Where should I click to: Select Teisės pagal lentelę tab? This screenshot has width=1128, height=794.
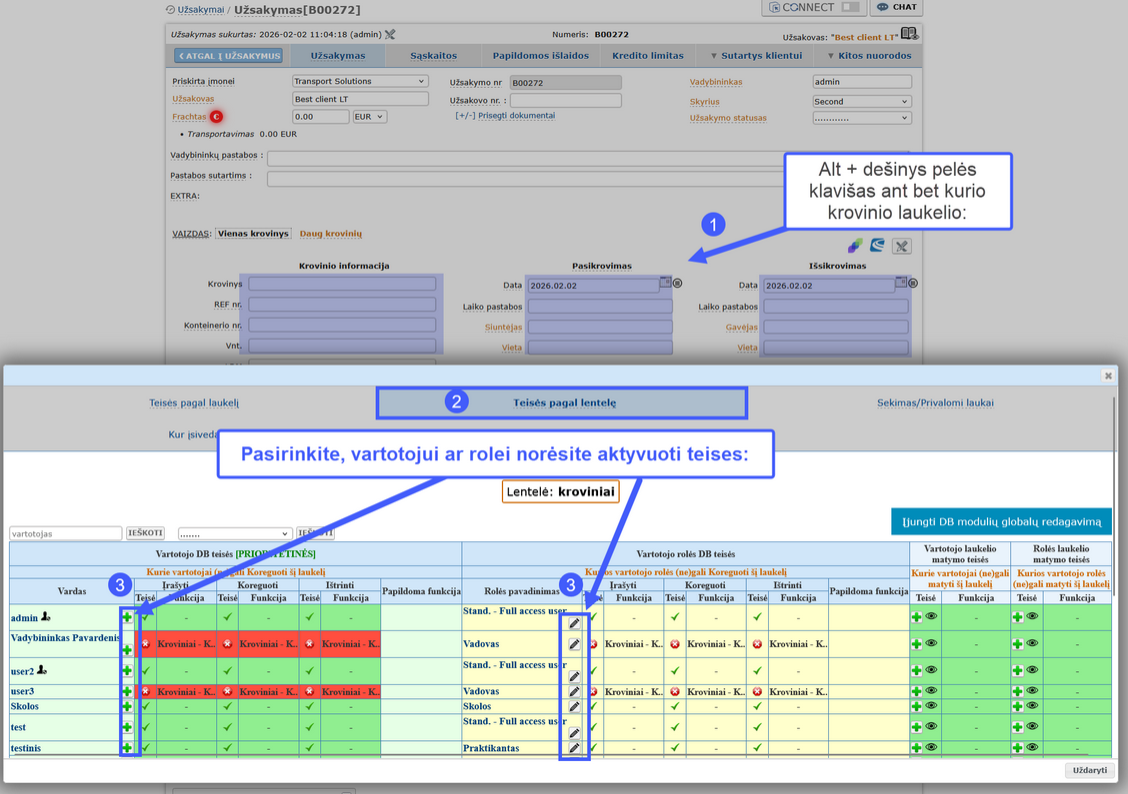click(x=564, y=403)
